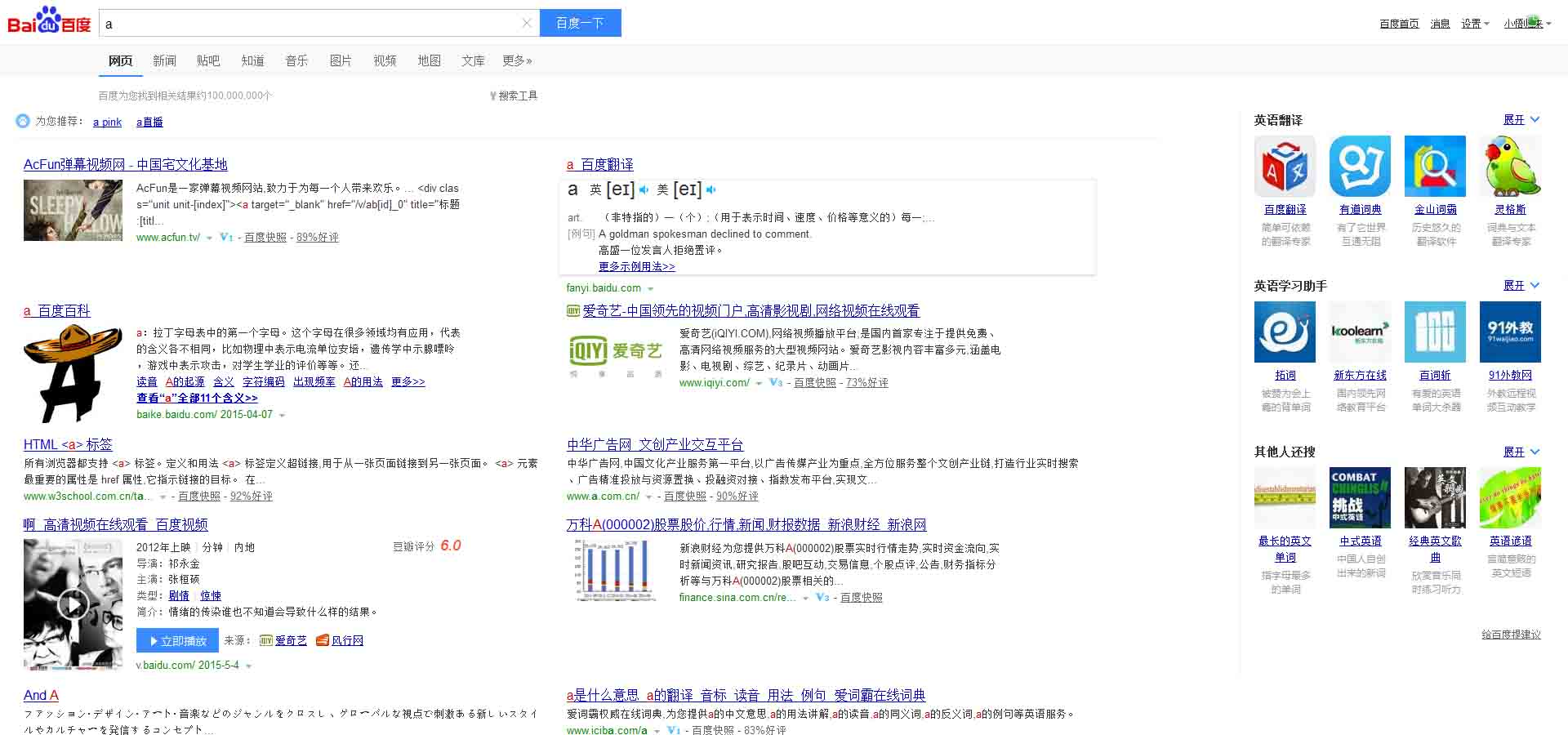
Task: Clear the search box with the X icon
Action: pos(526,23)
